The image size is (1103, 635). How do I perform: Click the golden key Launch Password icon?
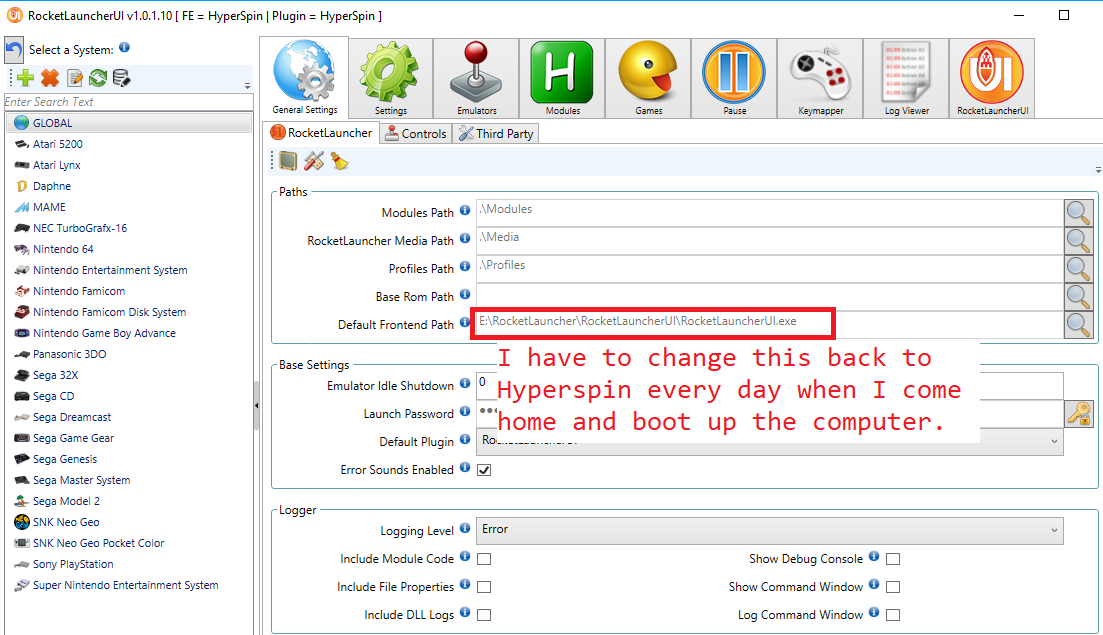[x=1078, y=414]
